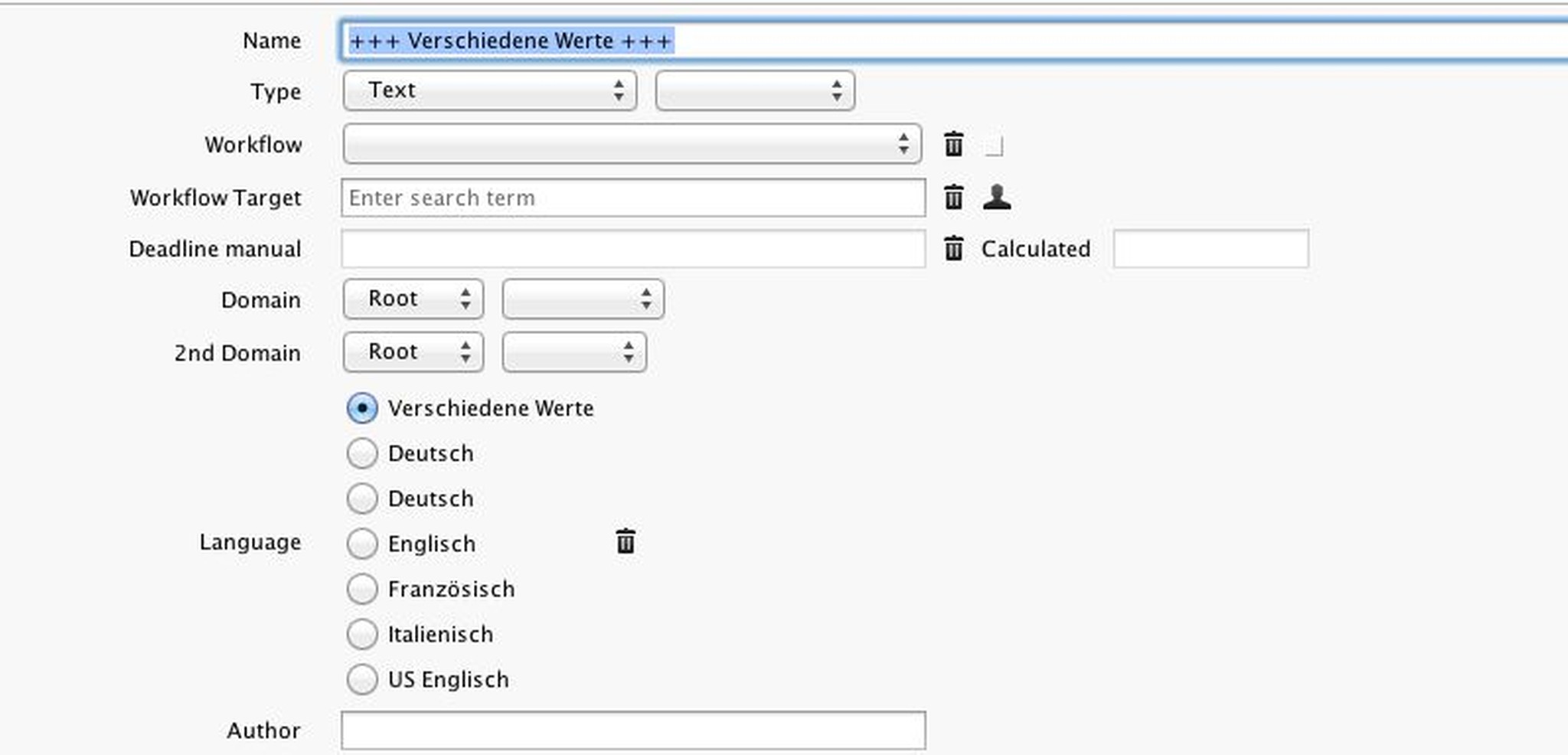Open the empty Workflow dropdown

coord(632,144)
